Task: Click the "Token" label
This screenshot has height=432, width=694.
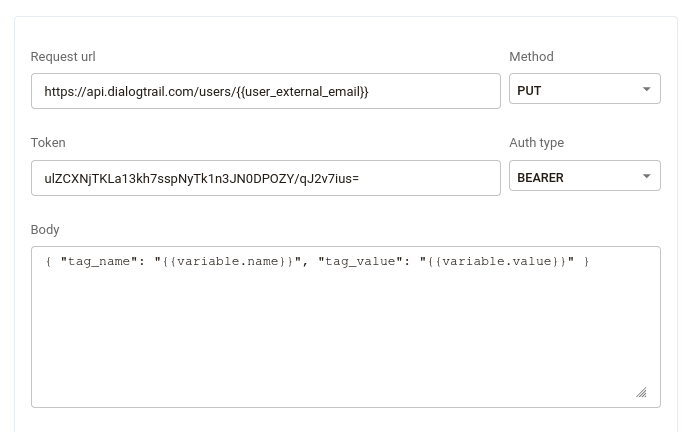Action: [48, 143]
